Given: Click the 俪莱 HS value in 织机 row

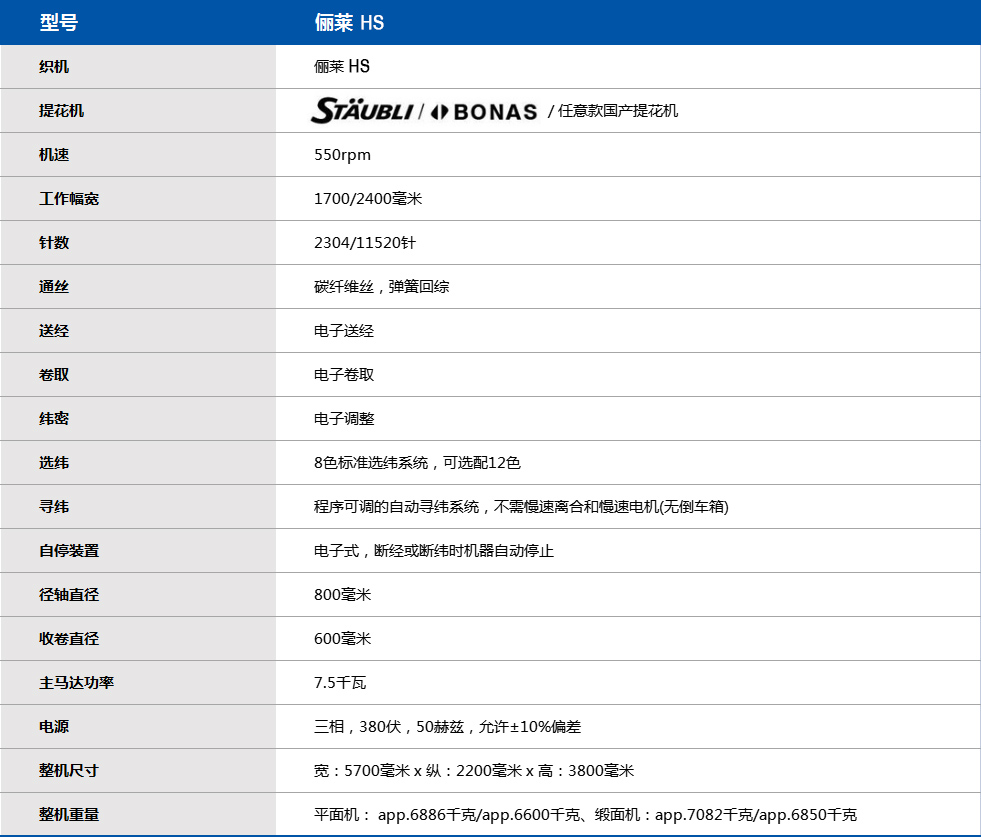Looking at the screenshot, I should pyautogui.click(x=342, y=66).
